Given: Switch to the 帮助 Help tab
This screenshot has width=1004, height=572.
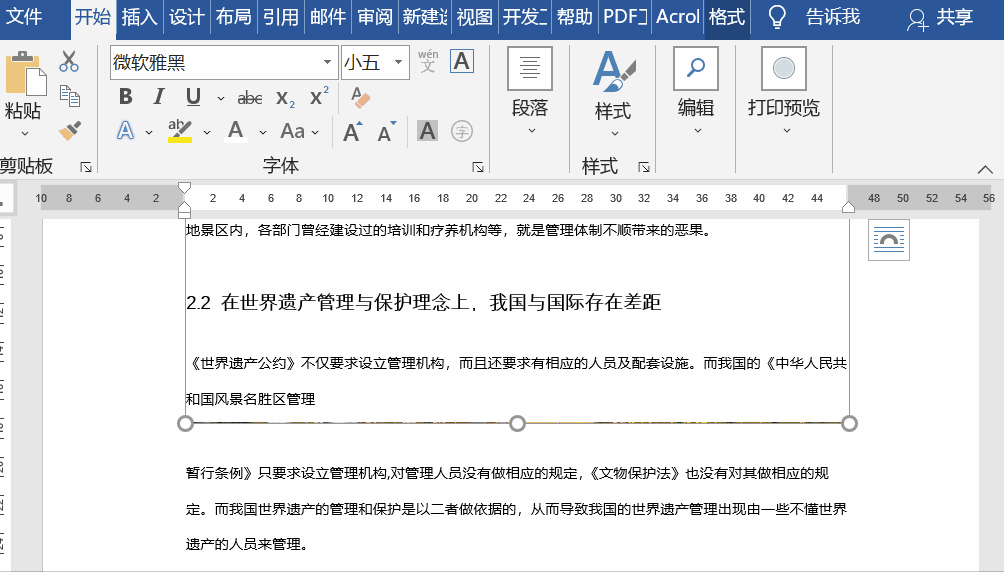Looking at the screenshot, I should pos(574,17).
